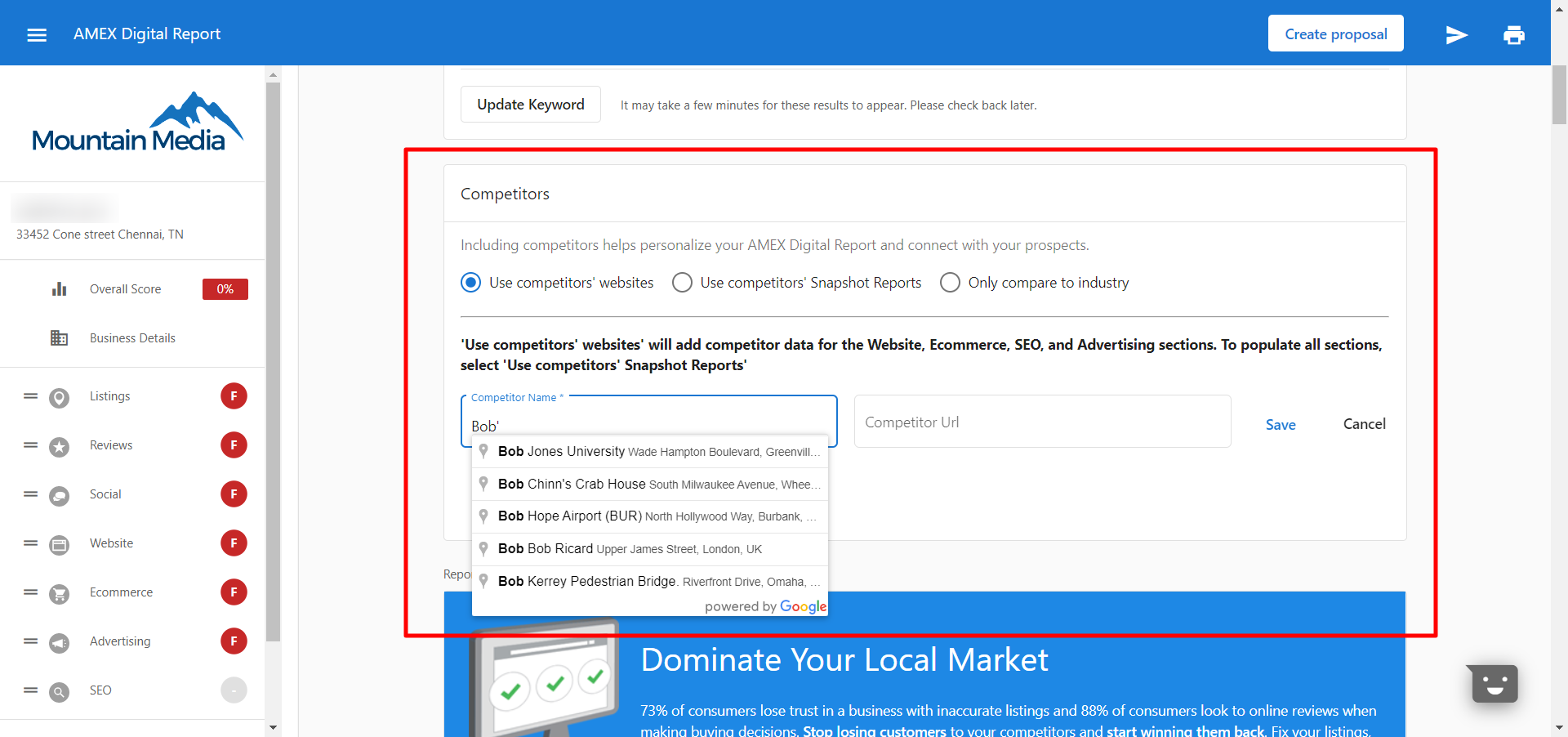Click the Ecommerce F grade badge
The height and width of the screenshot is (737, 1568).
click(x=234, y=592)
